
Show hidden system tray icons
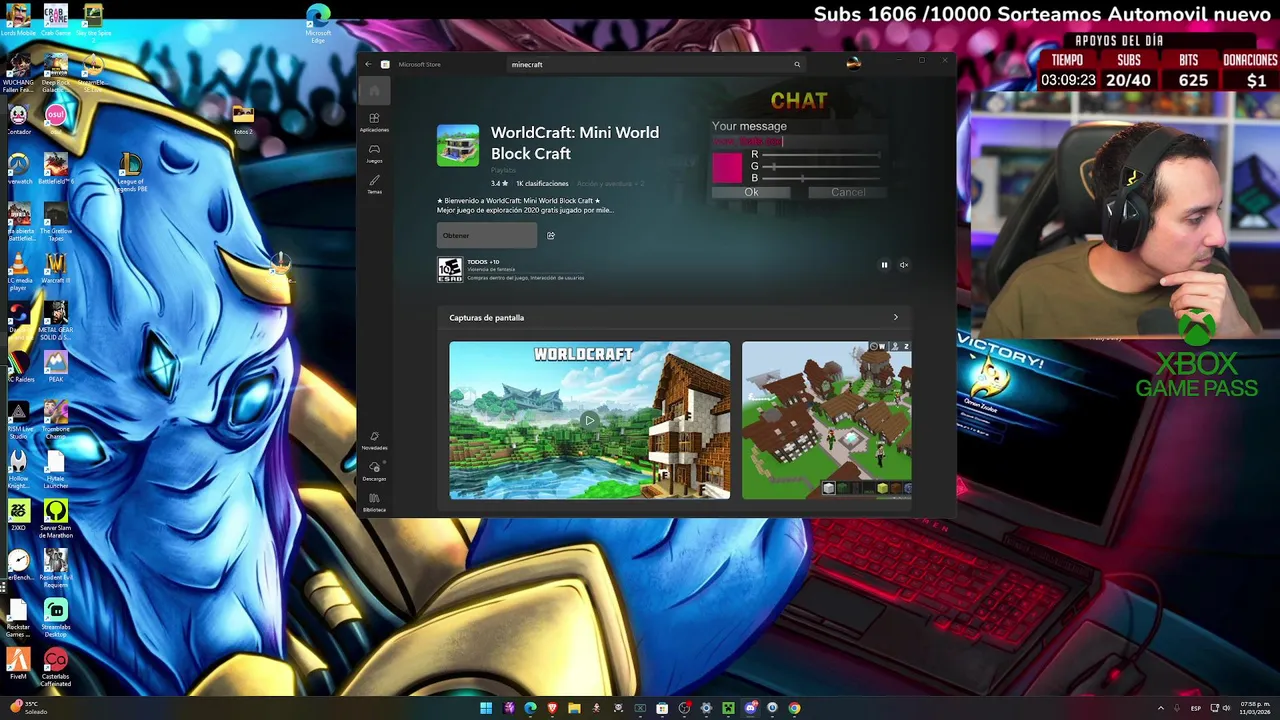click(1161, 708)
